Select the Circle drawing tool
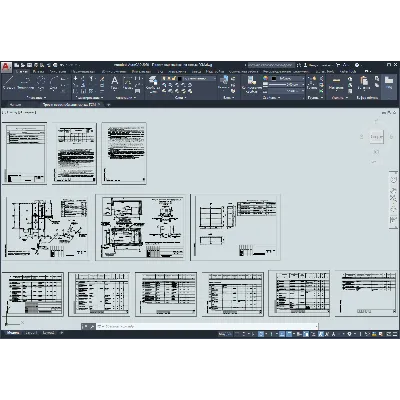The height and width of the screenshot is (400, 400). click(x=41, y=83)
